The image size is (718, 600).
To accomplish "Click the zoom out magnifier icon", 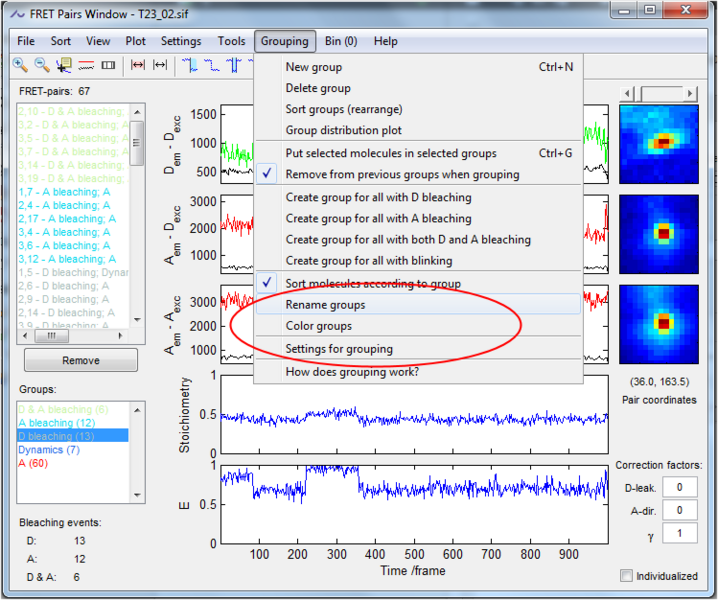I will coord(42,65).
